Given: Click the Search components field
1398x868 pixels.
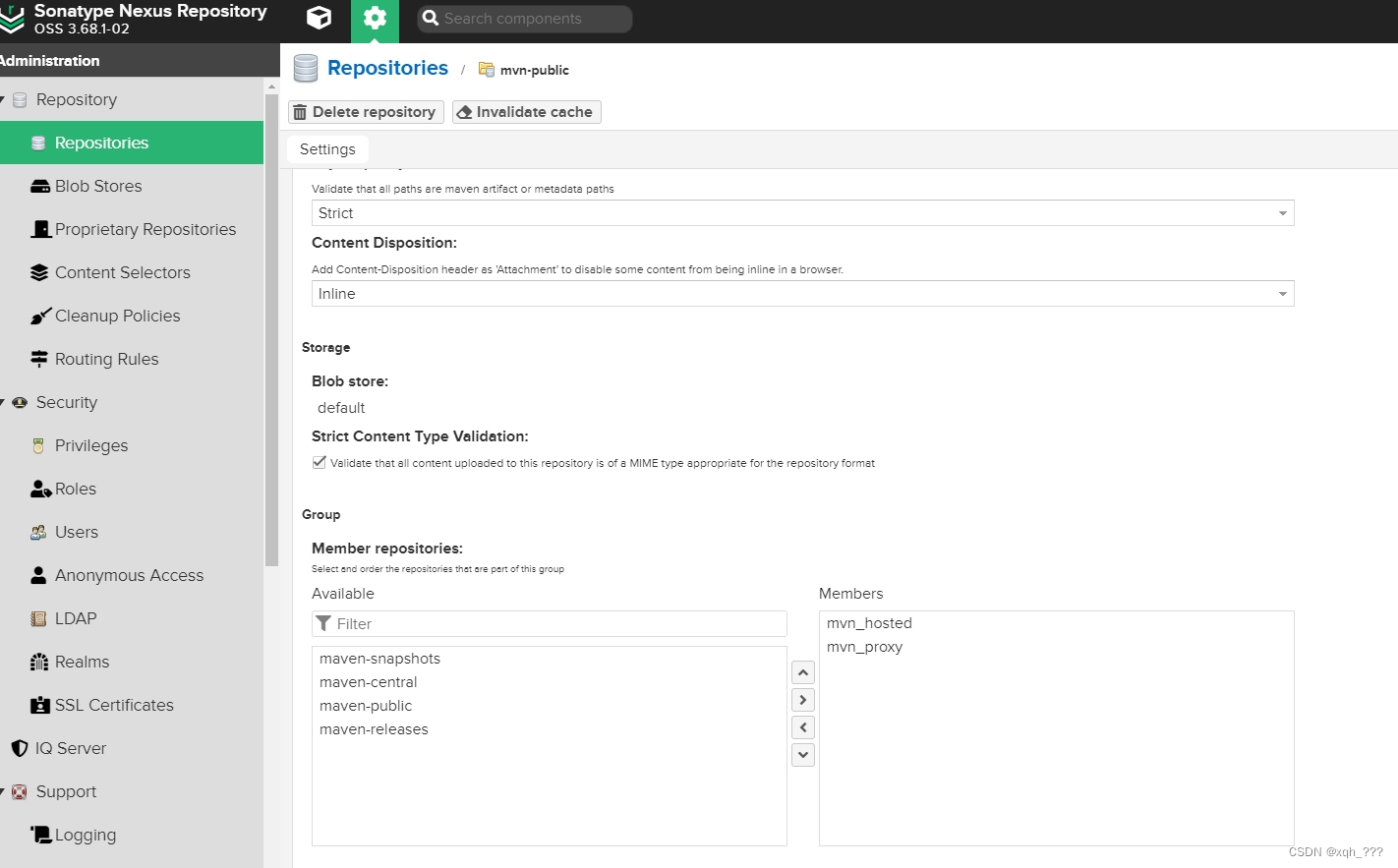Looking at the screenshot, I should coord(525,19).
